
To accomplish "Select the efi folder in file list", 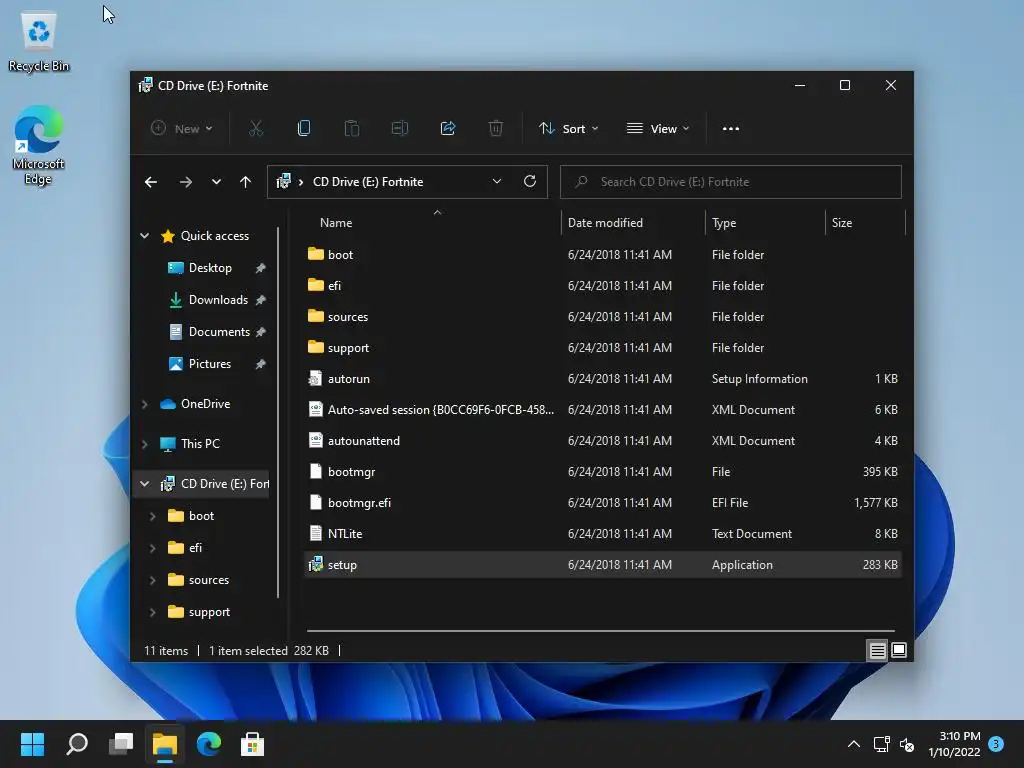I will point(603,285).
